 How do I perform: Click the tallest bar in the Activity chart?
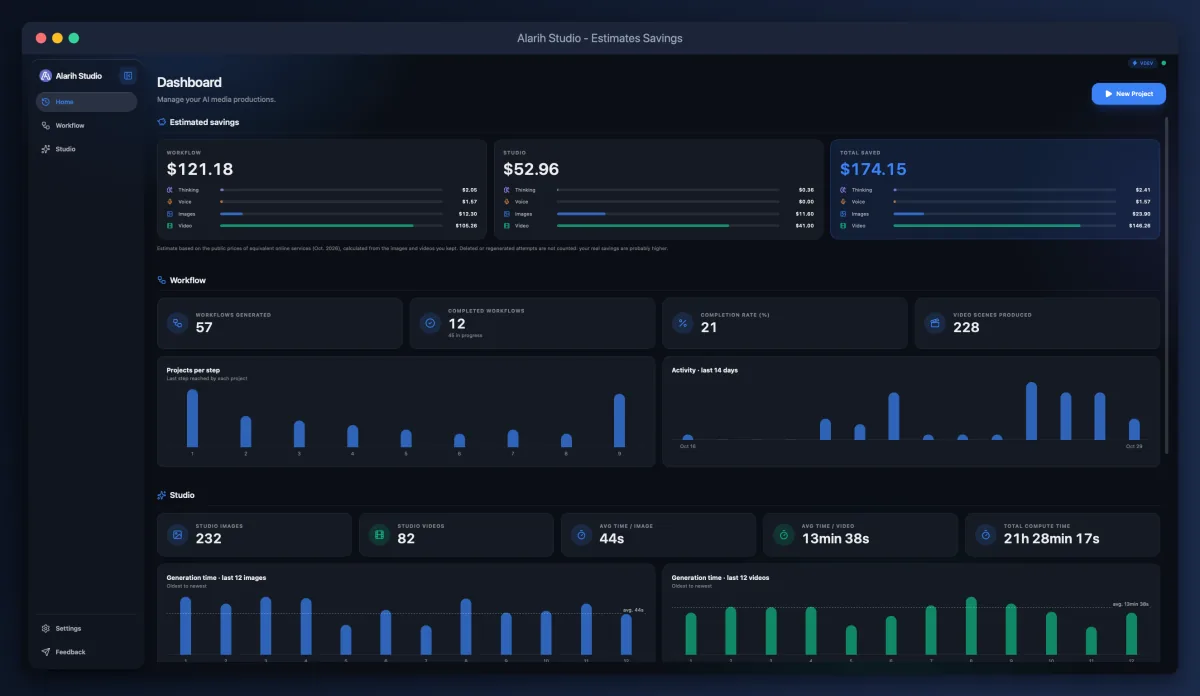(x=1031, y=411)
